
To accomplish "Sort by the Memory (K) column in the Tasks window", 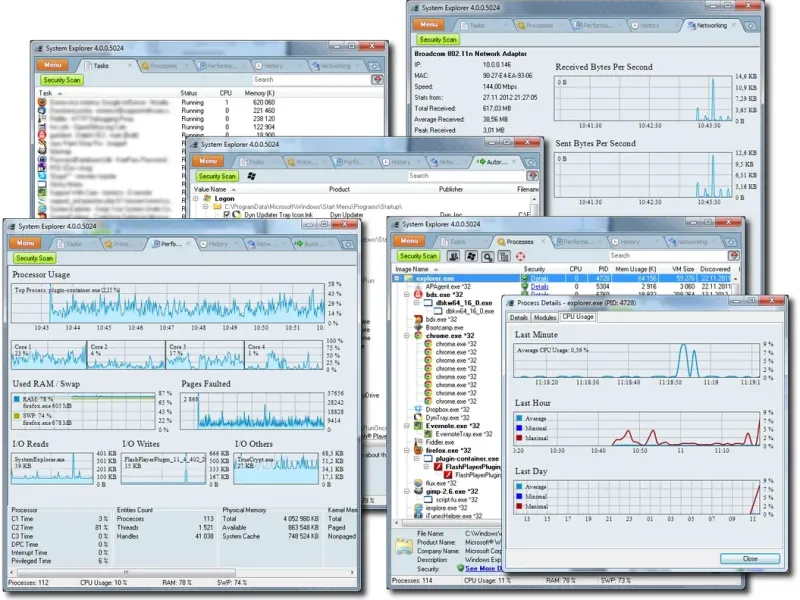I will pyautogui.click(x=260, y=93).
